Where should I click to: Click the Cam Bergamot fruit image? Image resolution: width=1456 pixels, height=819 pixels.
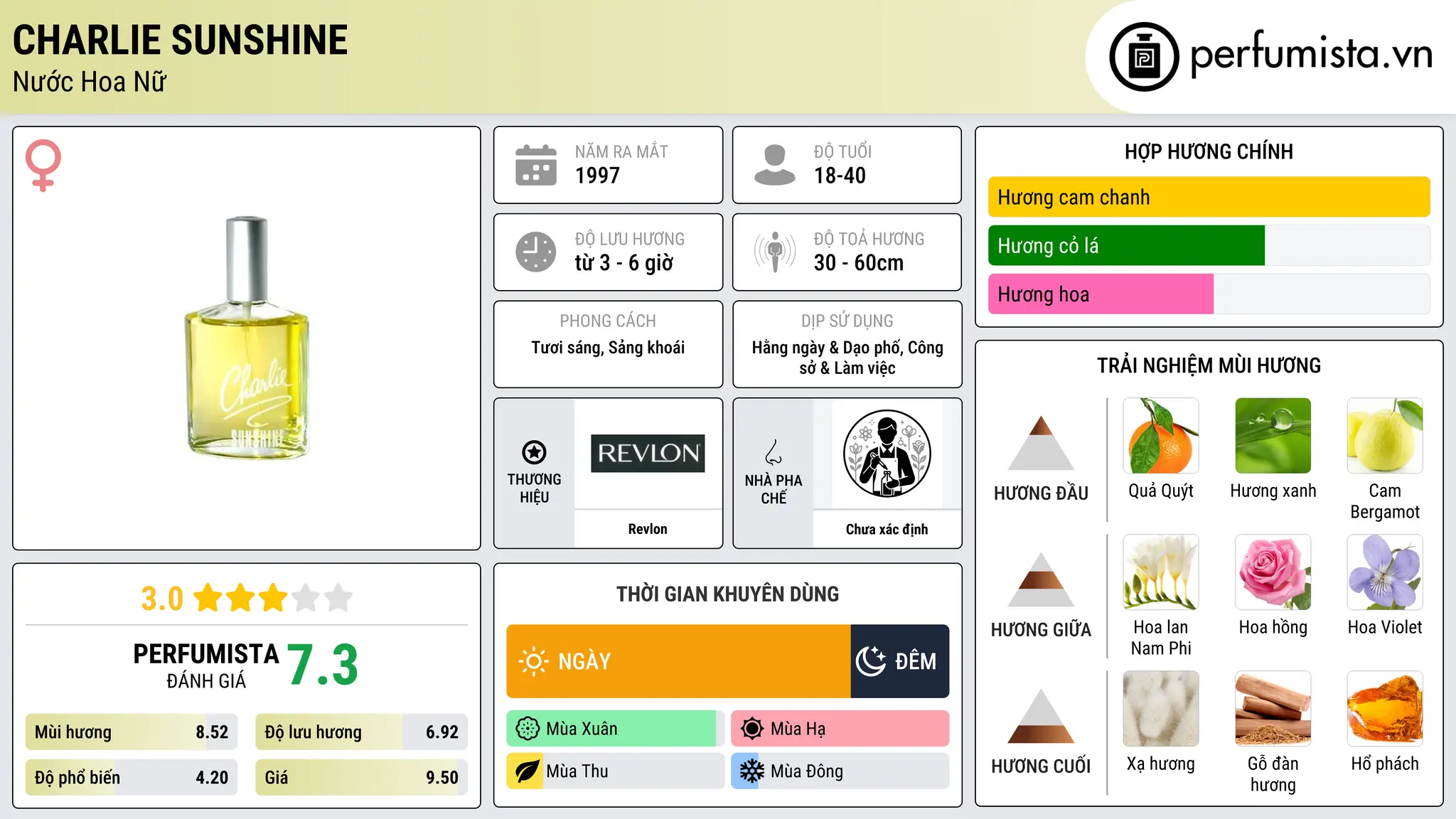click(1385, 436)
